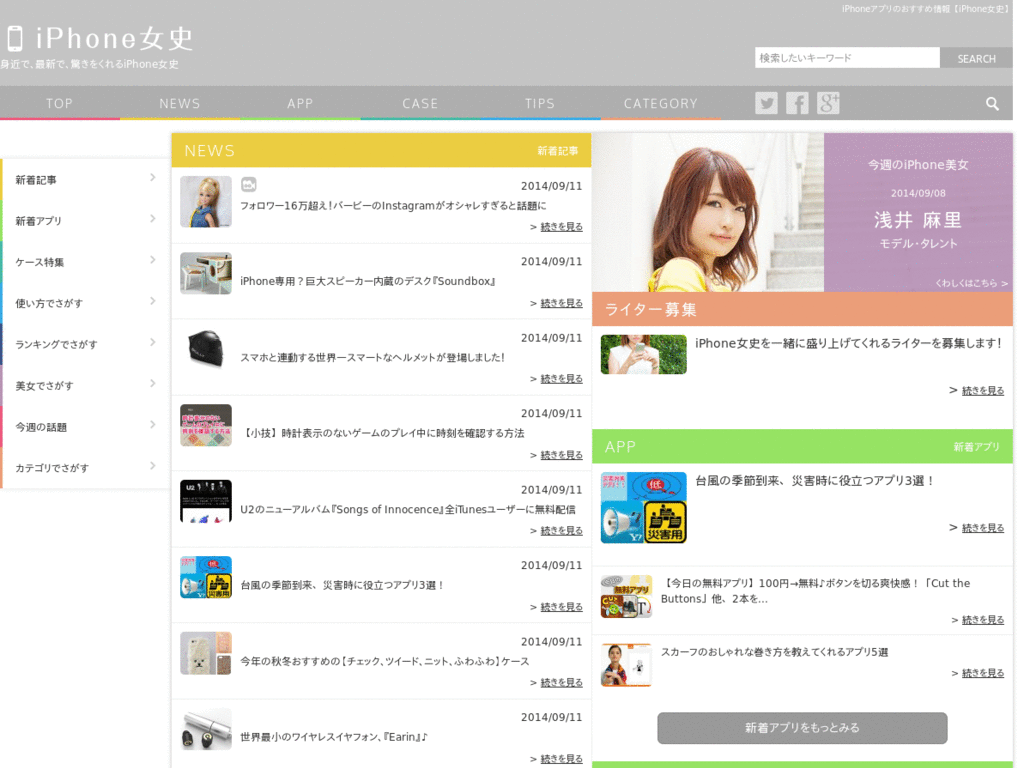Expand 今週の話題 sidebar chevron
This screenshot has height=768, width=1024.
pyautogui.click(x=152, y=424)
